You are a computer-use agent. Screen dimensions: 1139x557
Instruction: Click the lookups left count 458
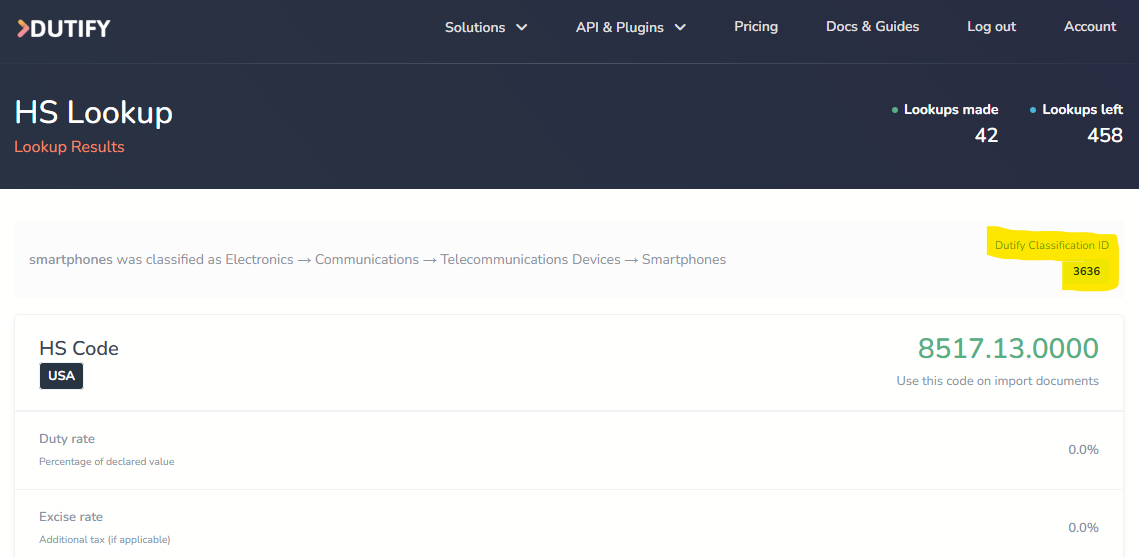[x=1105, y=135]
